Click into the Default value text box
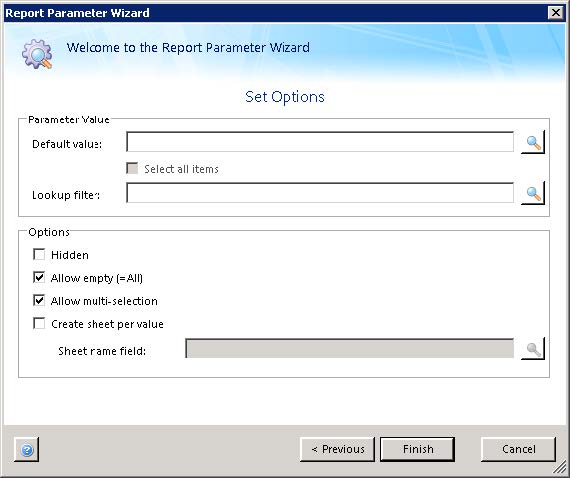Image resolution: width=570 pixels, height=478 pixels. pos(320,142)
